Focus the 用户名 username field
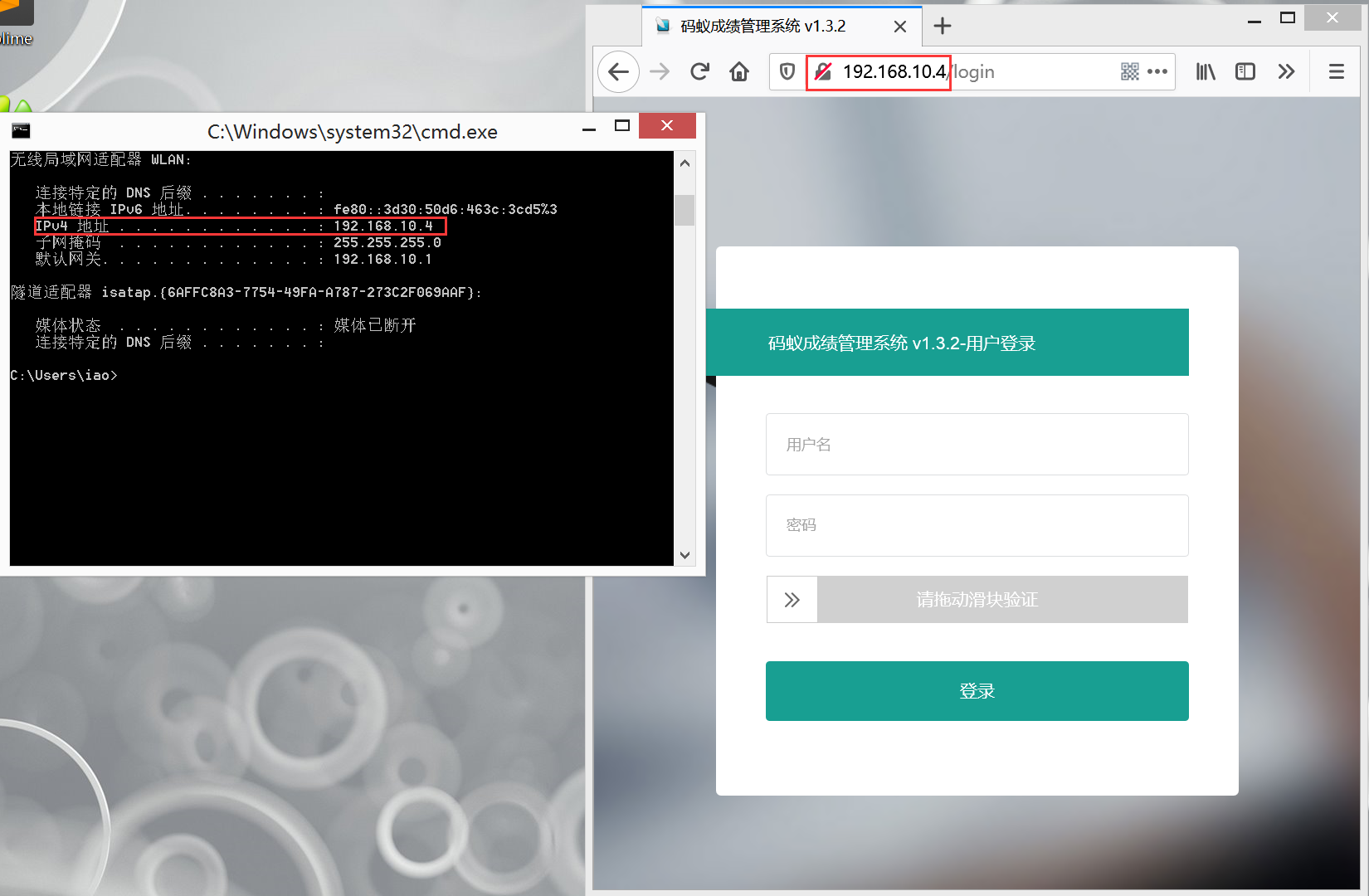Screen dimensions: 1369x896 click(x=977, y=444)
